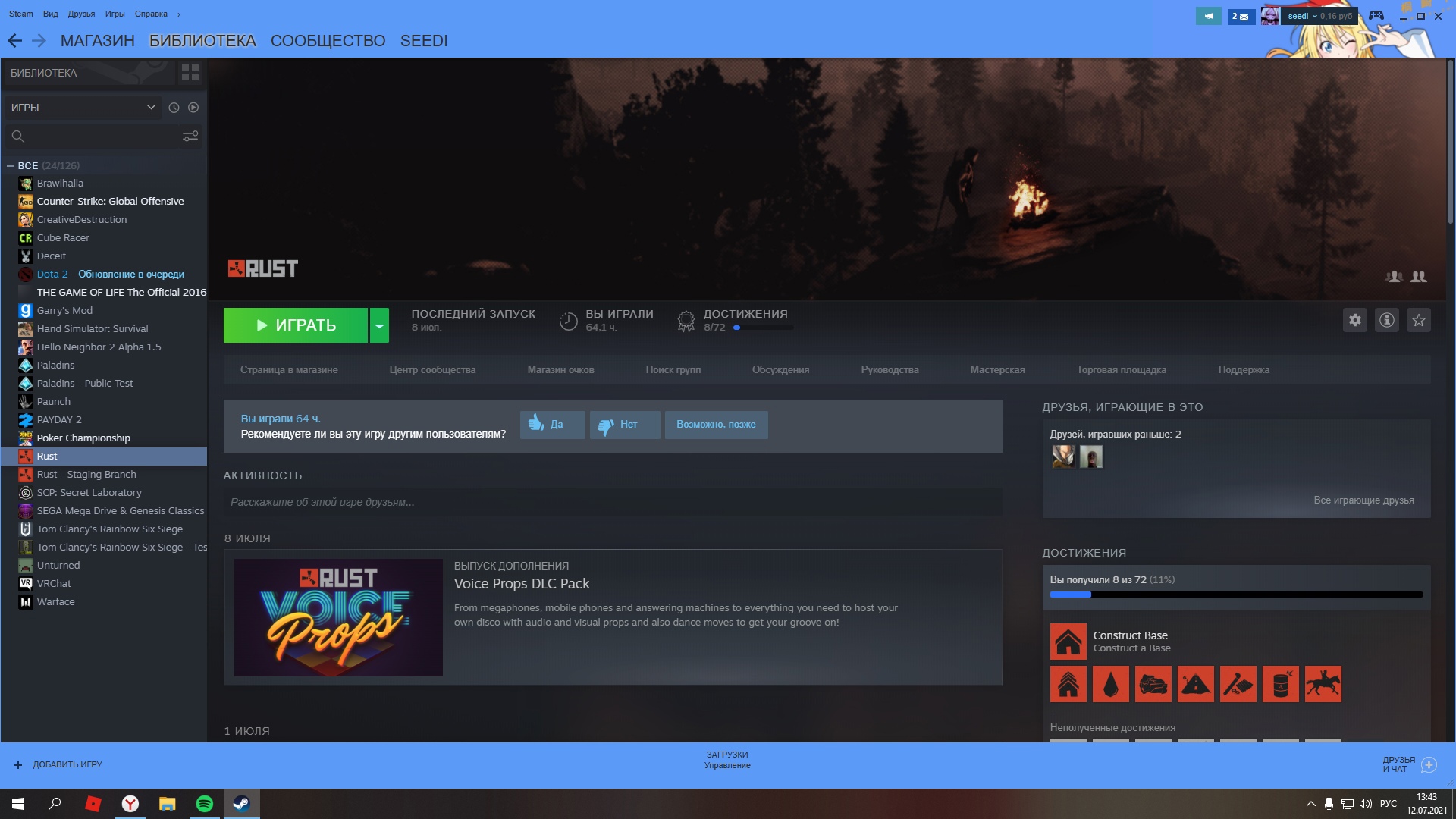Viewport: 1456px width, 819px height.
Task: Click the forward navigation arrow
Action: [x=39, y=41]
